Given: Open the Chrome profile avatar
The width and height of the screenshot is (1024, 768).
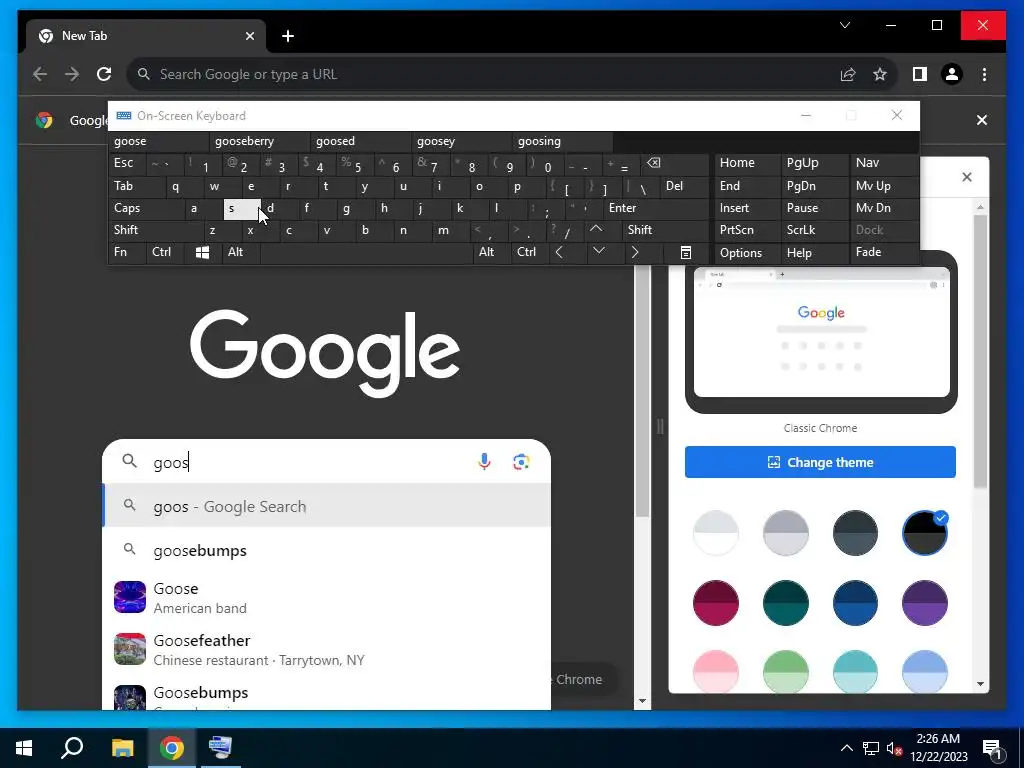Looking at the screenshot, I should click(952, 74).
